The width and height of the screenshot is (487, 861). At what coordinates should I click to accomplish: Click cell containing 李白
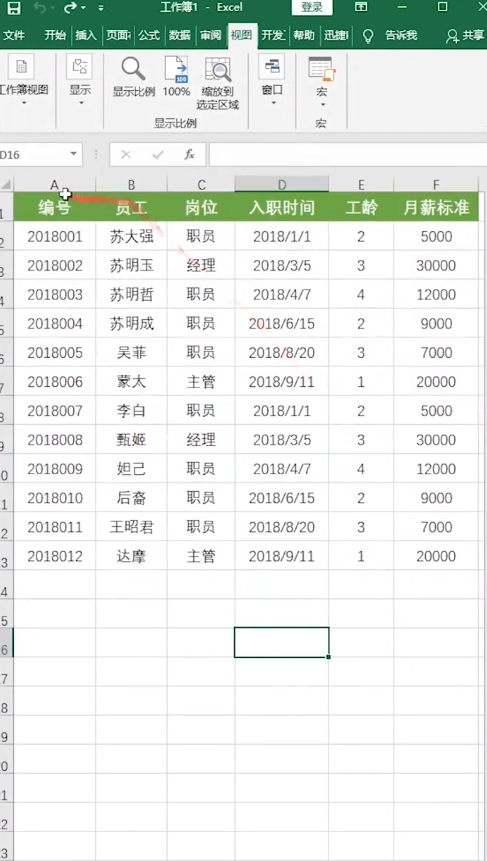pyautogui.click(x=131, y=411)
